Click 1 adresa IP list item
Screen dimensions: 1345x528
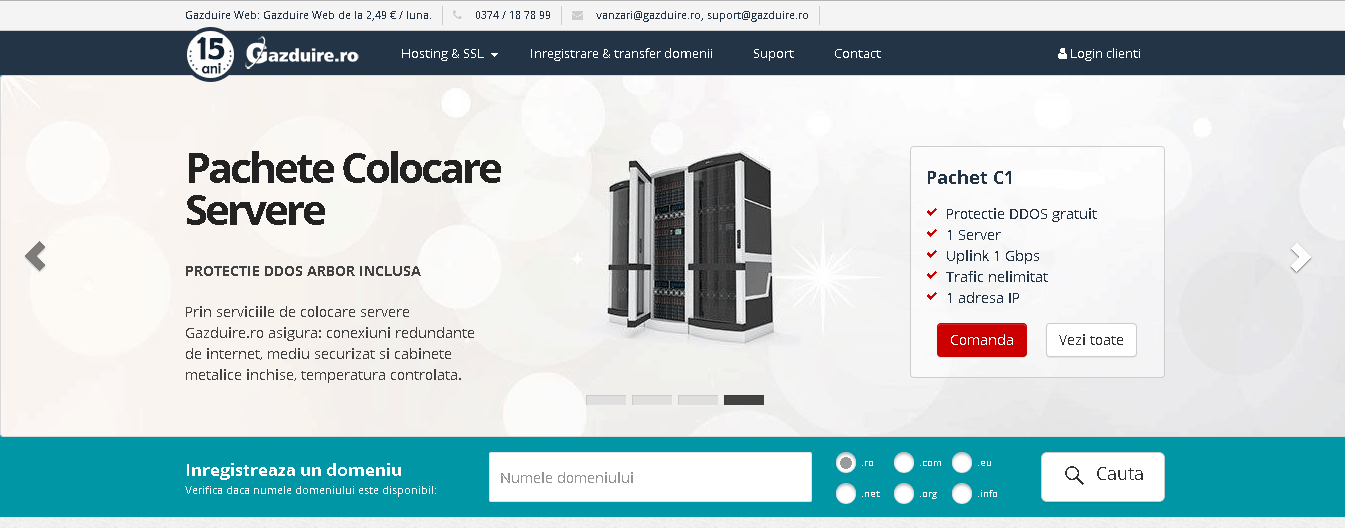click(x=983, y=298)
